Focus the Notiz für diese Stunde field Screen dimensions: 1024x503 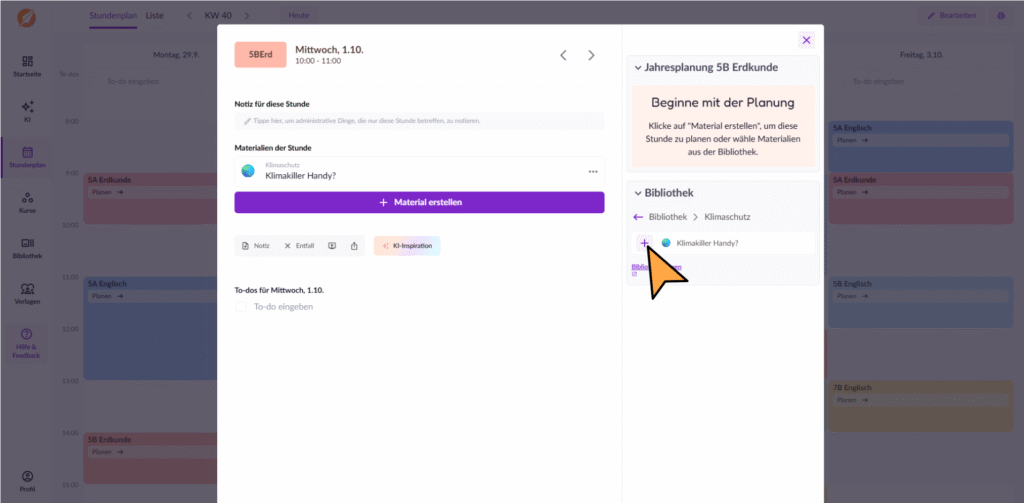pos(419,121)
